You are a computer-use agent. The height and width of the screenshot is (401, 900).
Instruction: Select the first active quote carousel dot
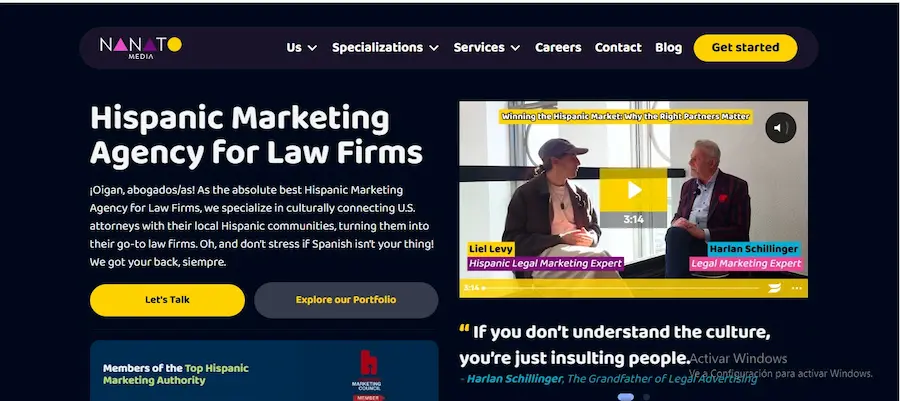point(626,396)
